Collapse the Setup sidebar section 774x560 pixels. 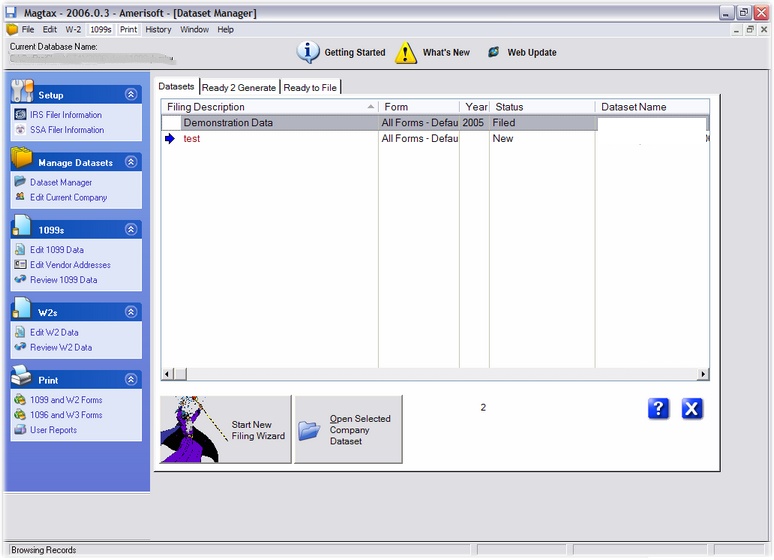coord(130,95)
